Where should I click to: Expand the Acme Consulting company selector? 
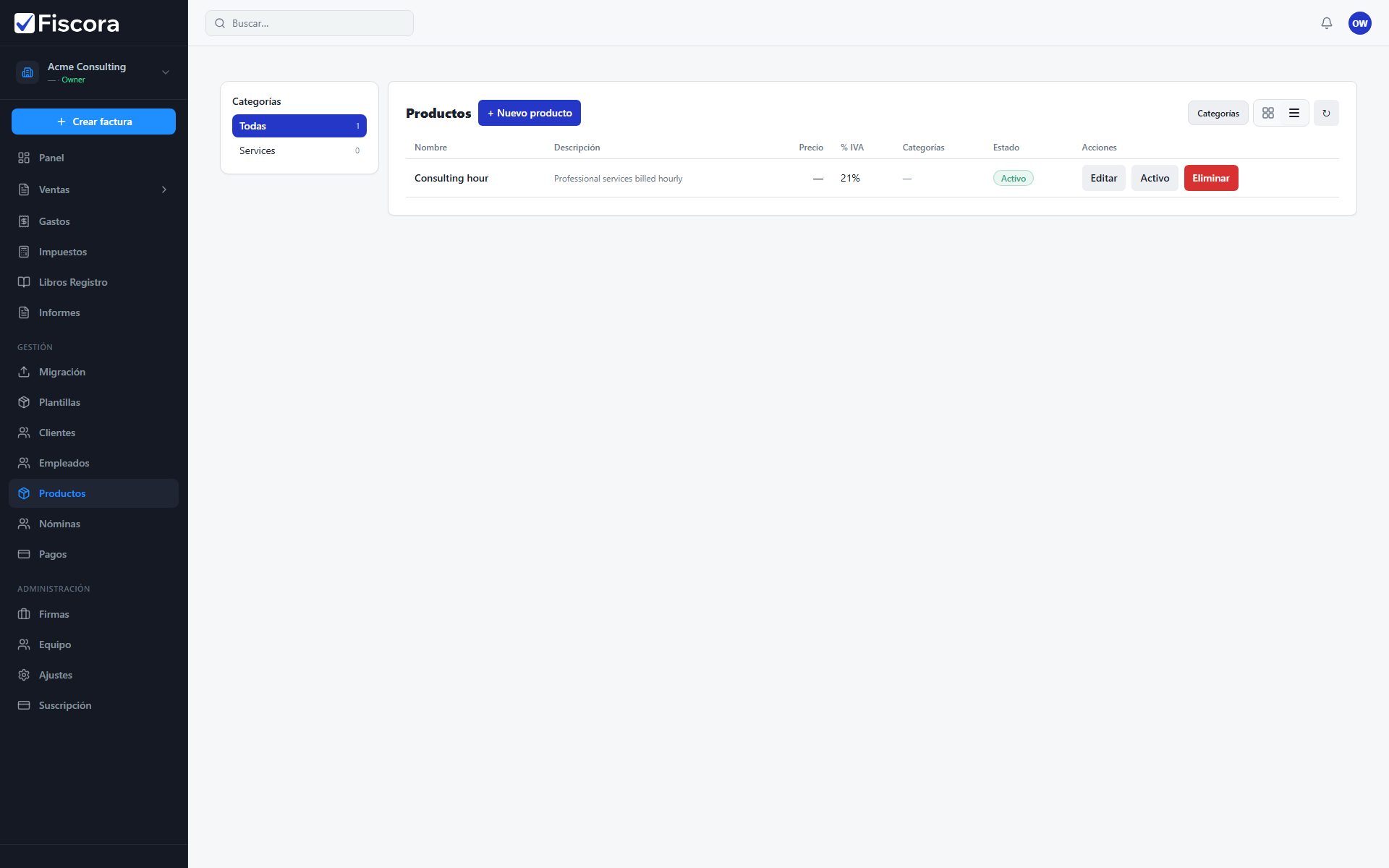(166, 72)
